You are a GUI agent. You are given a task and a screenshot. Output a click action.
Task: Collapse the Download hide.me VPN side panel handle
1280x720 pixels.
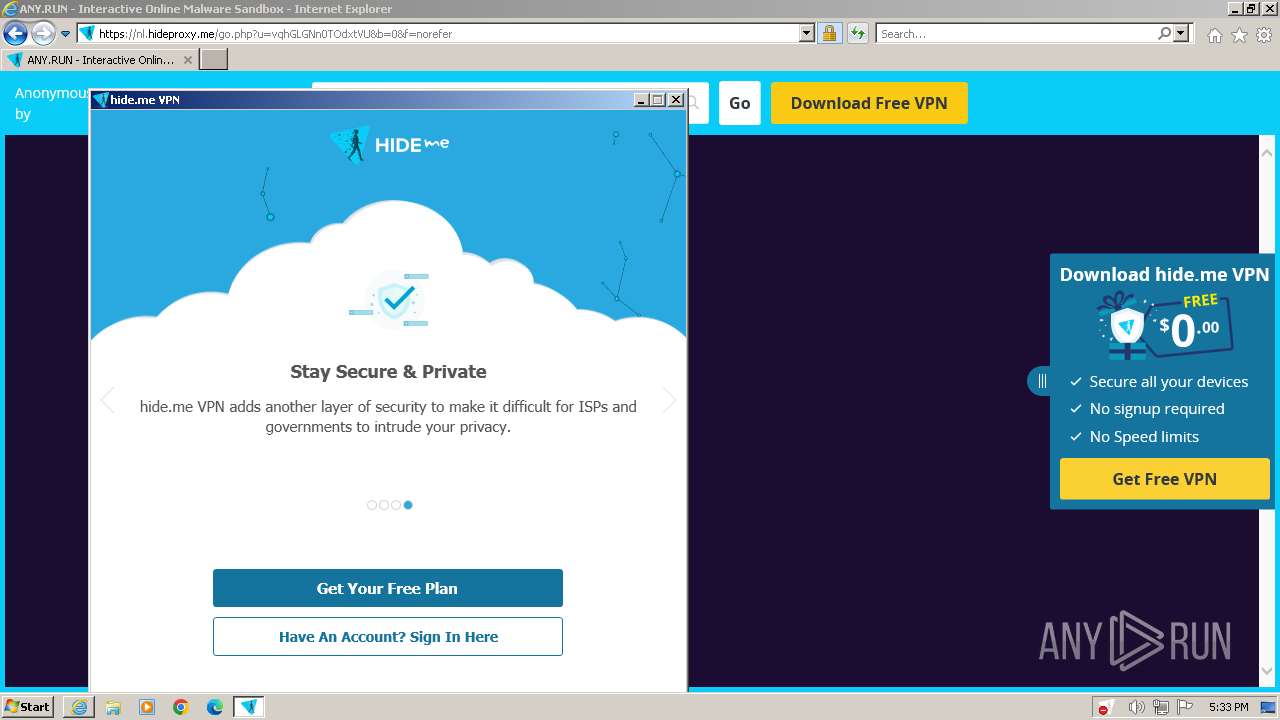[x=1040, y=381]
